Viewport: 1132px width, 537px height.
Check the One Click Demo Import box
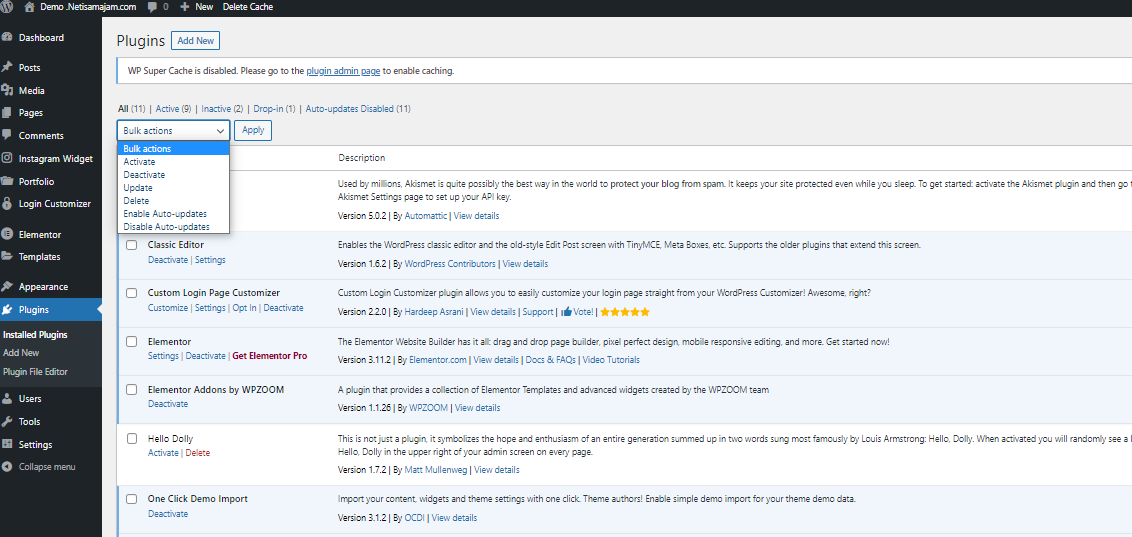131,499
